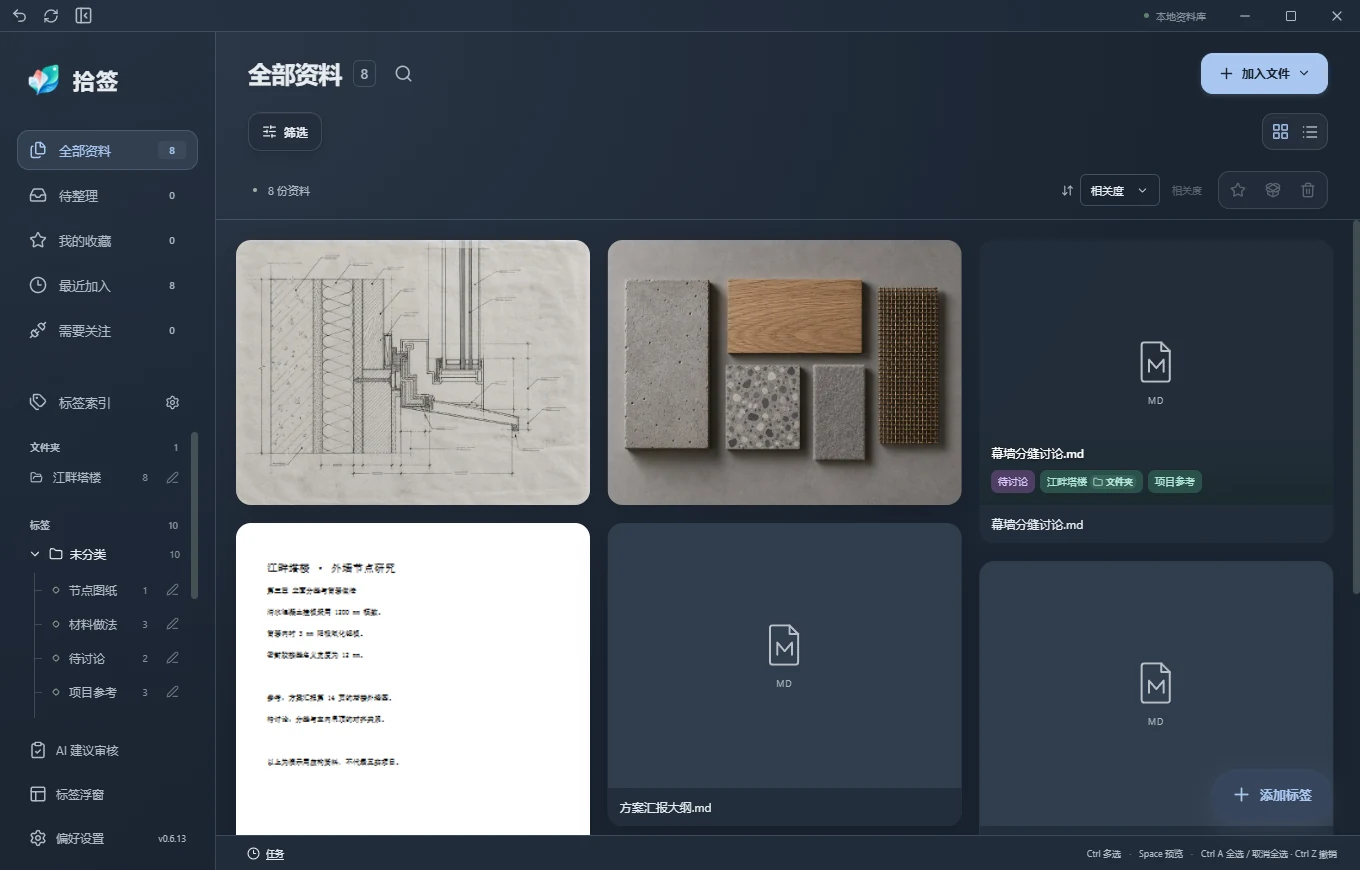The width and height of the screenshot is (1360, 870).
Task: Open tag index settings gear
Action: pos(172,403)
